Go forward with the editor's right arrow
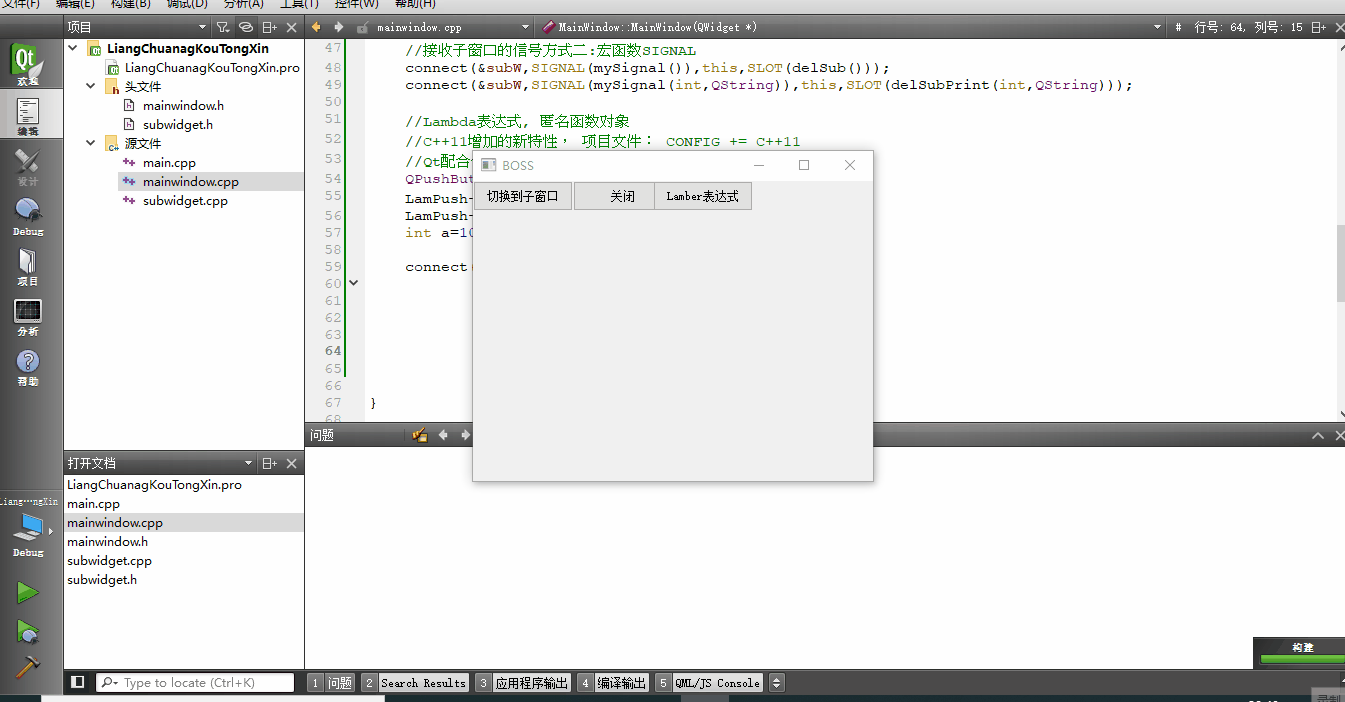The height and width of the screenshot is (702, 1345). tap(338, 27)
